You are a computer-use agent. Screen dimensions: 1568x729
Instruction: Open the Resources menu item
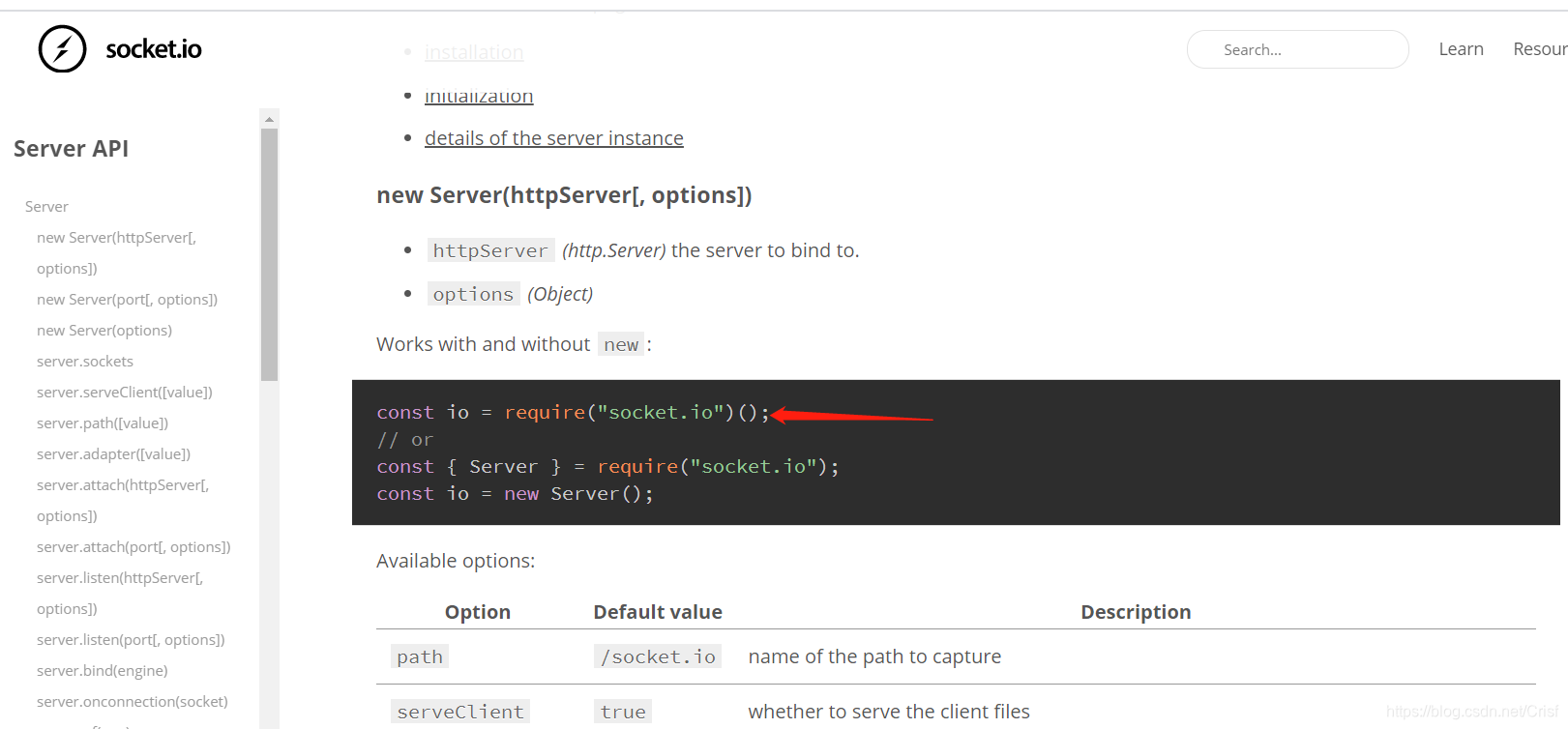point(1540,49)
